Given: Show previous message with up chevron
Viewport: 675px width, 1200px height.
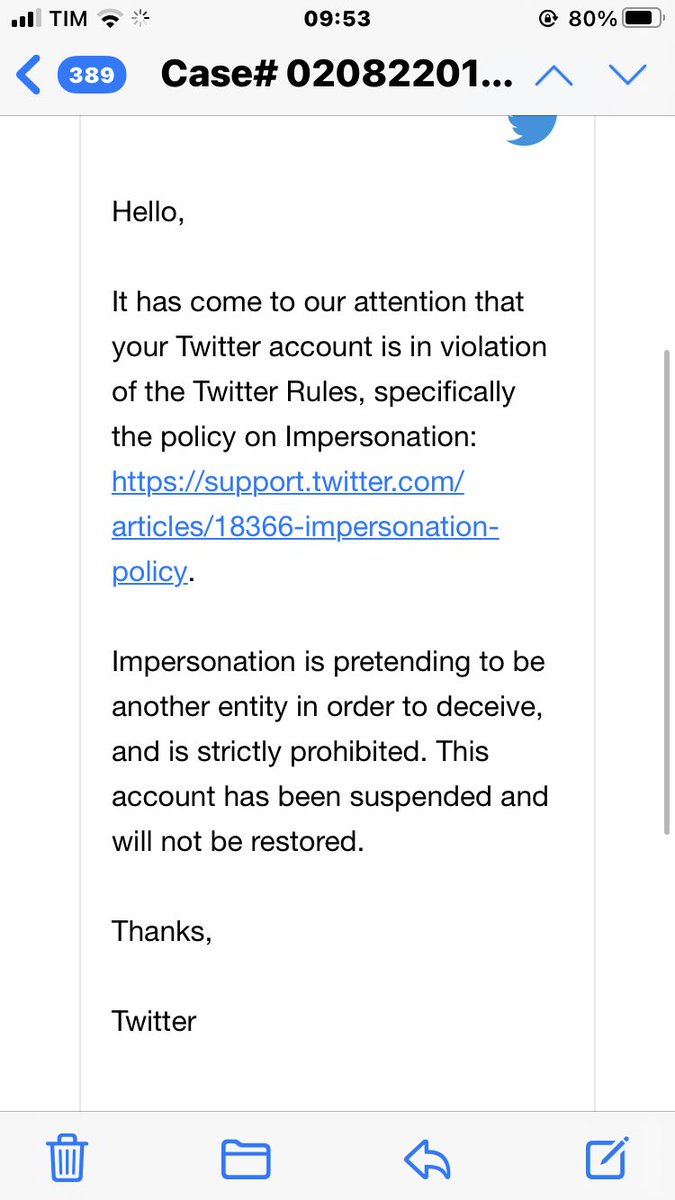Looking at the screenshot, I should point(553,75).
